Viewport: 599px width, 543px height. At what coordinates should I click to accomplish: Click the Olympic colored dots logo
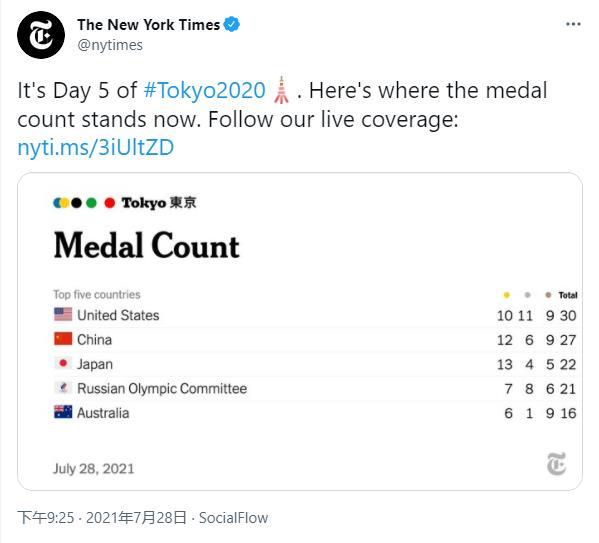[x=84, y=203]
